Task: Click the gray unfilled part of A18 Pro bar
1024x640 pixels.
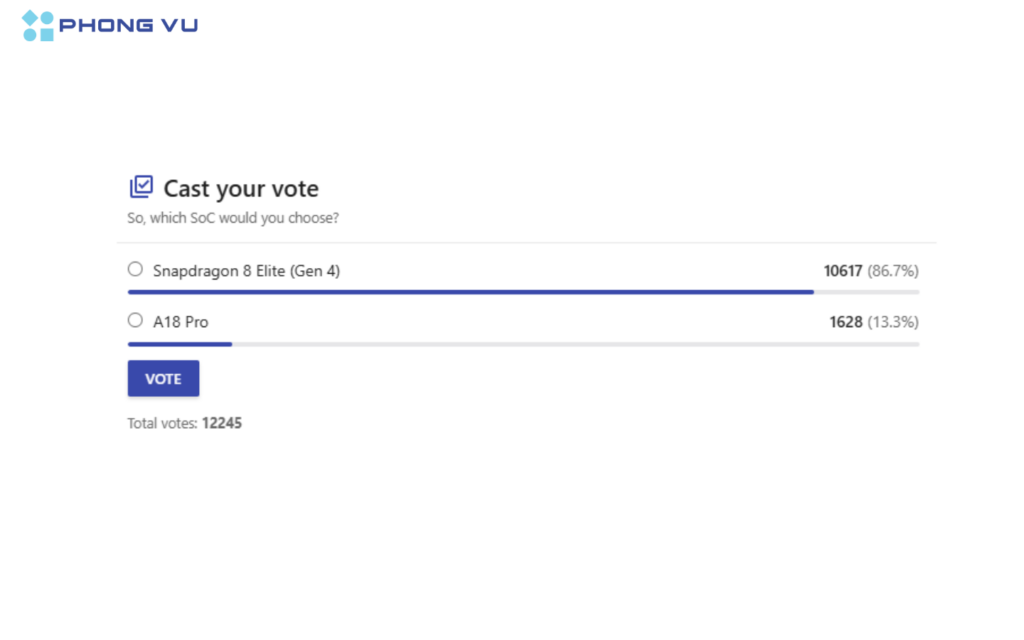Action: [575, 344]
